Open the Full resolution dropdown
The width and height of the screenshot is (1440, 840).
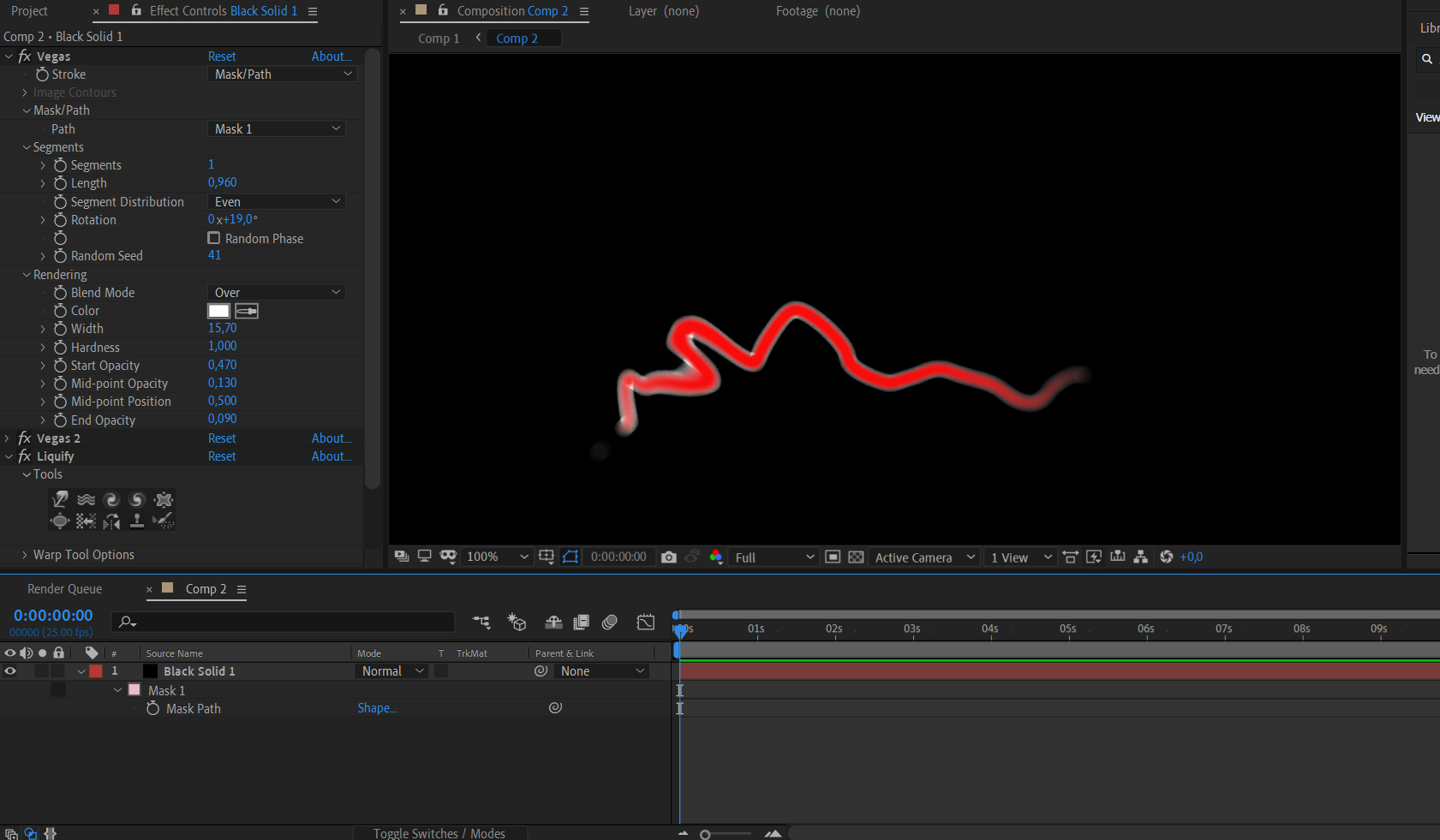coord(774,557)
